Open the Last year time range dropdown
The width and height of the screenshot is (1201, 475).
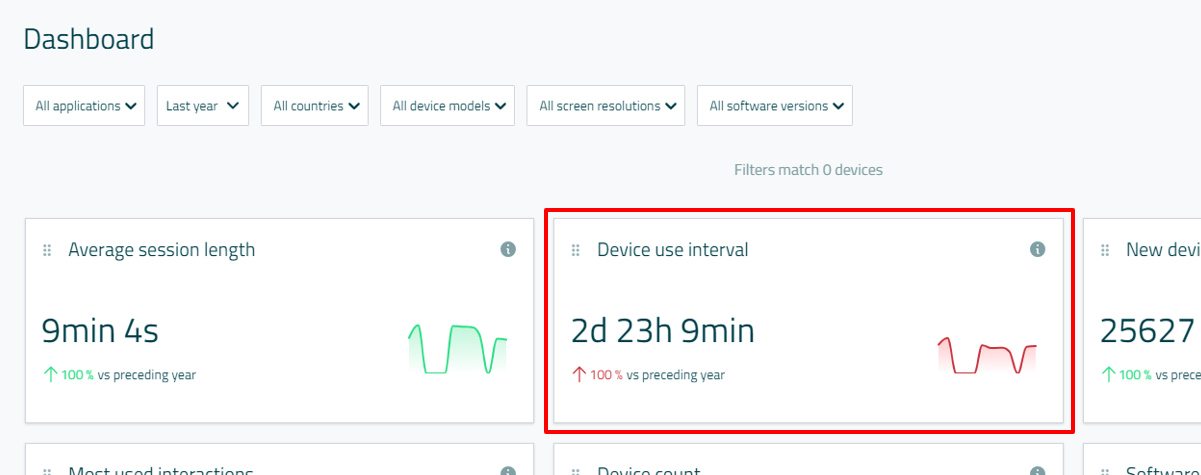coord(202,106)
